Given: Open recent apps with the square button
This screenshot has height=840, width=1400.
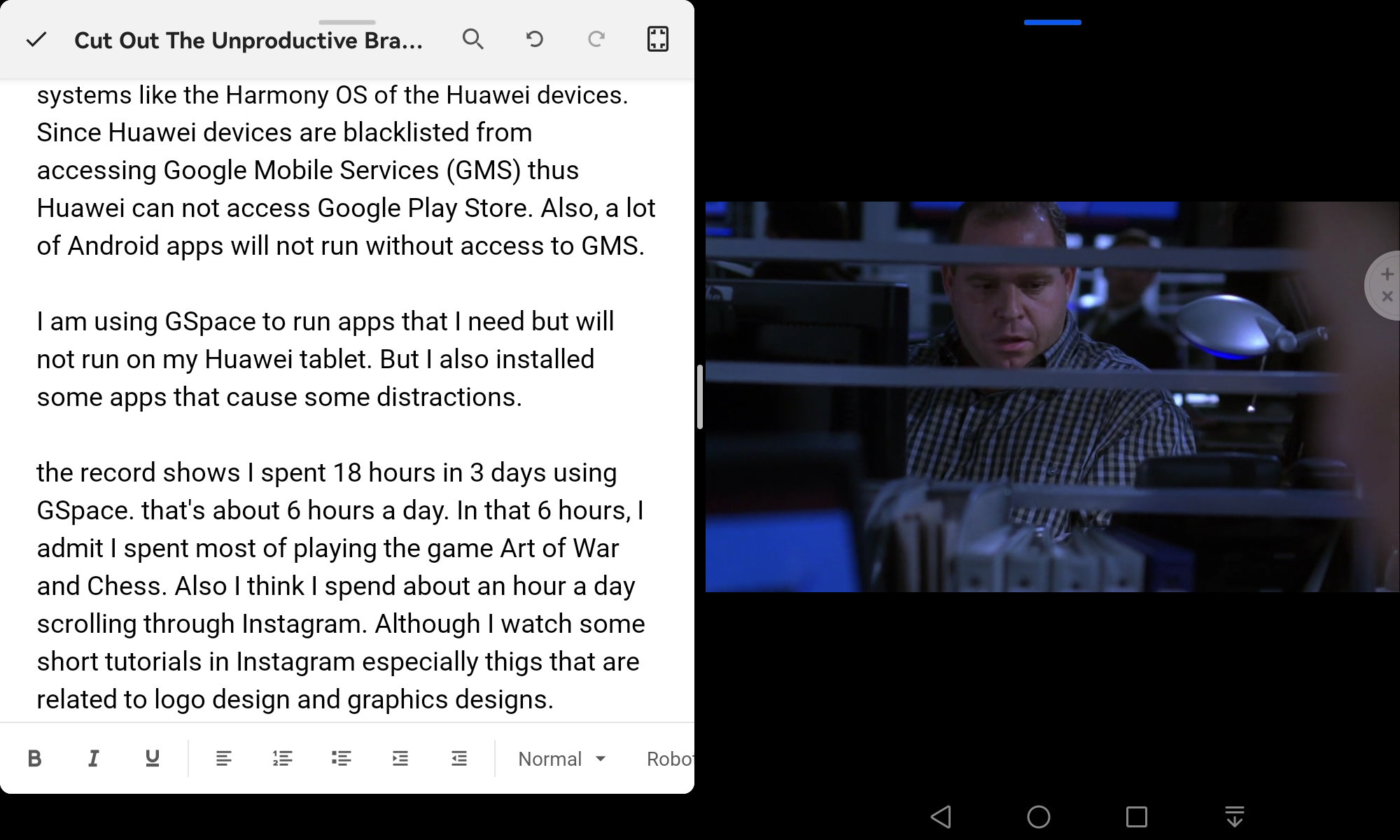Looking at the screenshot, I should [x=1136, y=816].
